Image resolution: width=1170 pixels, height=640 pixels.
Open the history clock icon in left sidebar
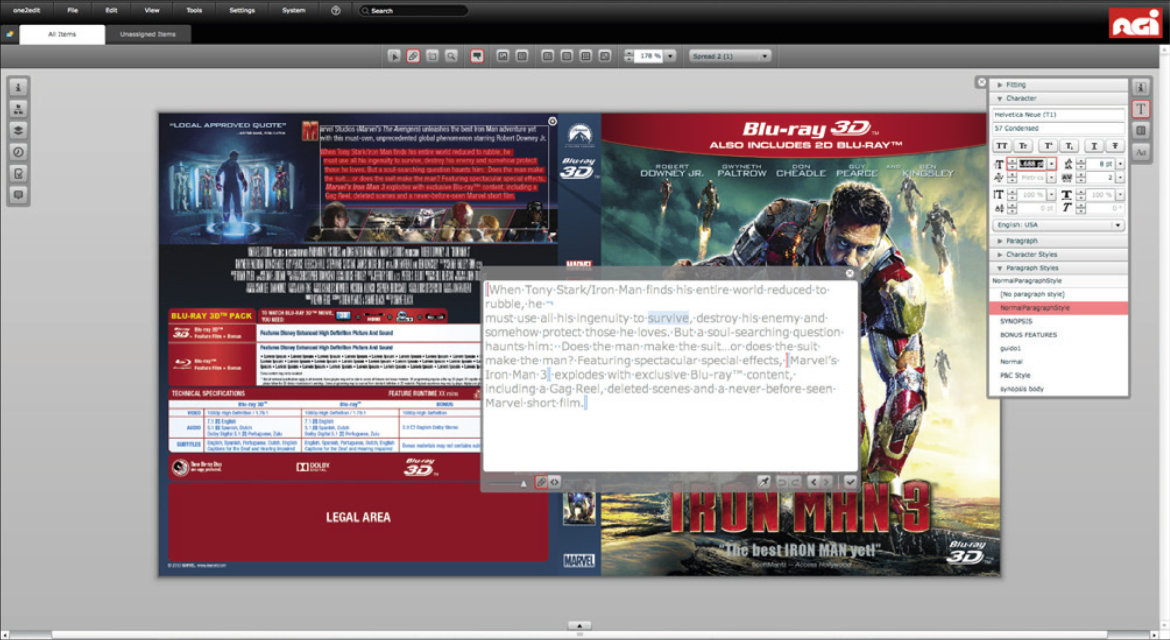(19, 151)
